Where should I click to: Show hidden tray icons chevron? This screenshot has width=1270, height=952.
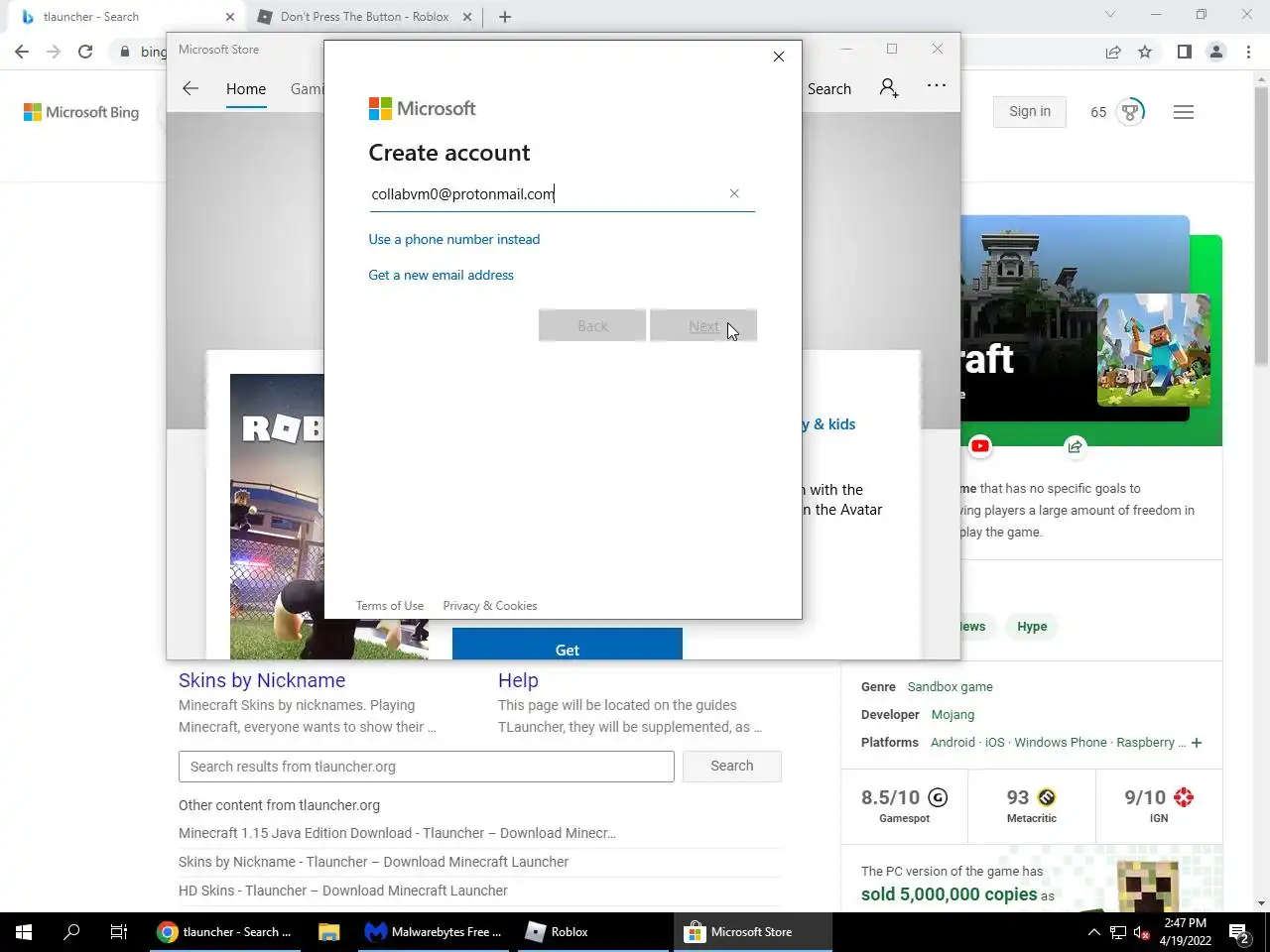pos(1093,932)
